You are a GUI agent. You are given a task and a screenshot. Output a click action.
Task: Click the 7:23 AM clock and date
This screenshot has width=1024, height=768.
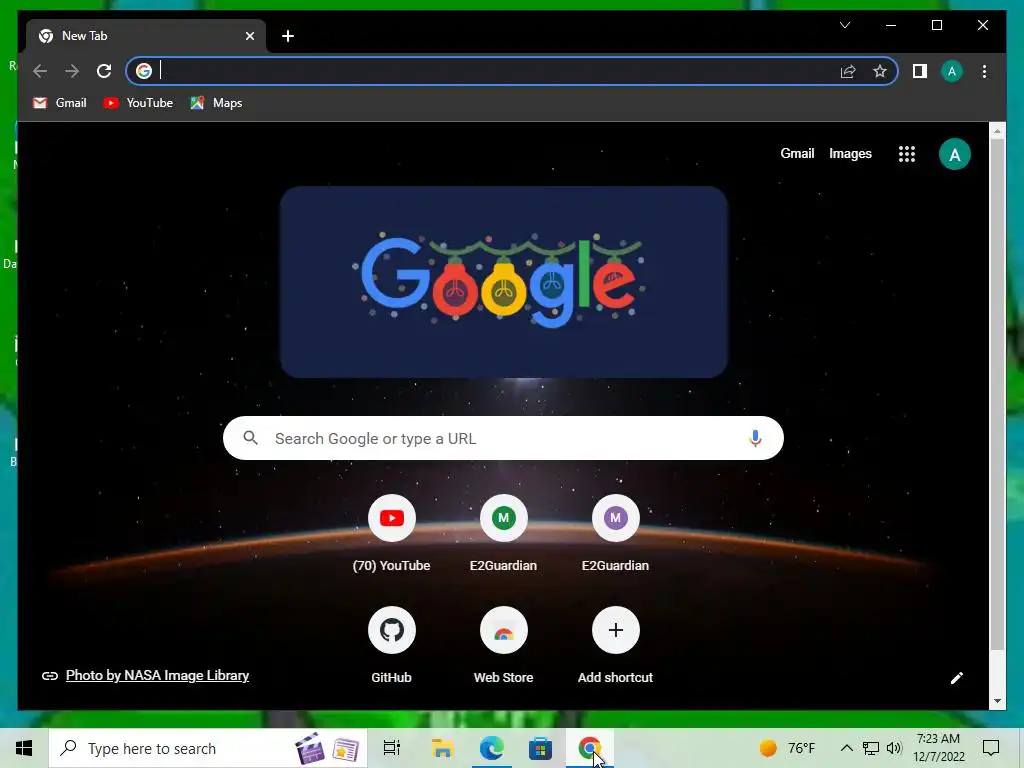[938, 748]
